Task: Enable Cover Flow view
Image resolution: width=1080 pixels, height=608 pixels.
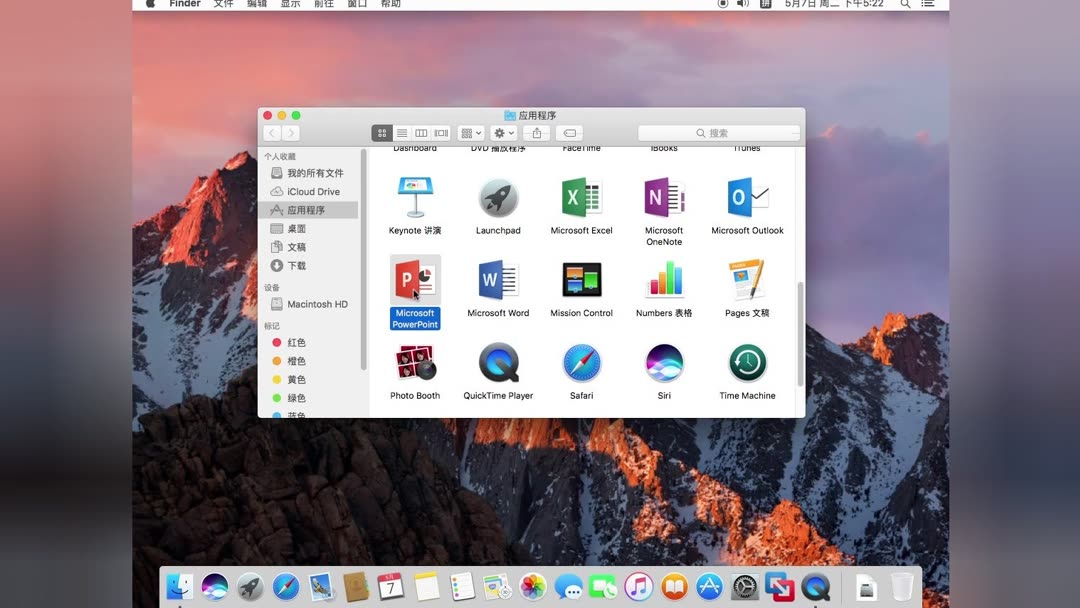Action: 438,132
